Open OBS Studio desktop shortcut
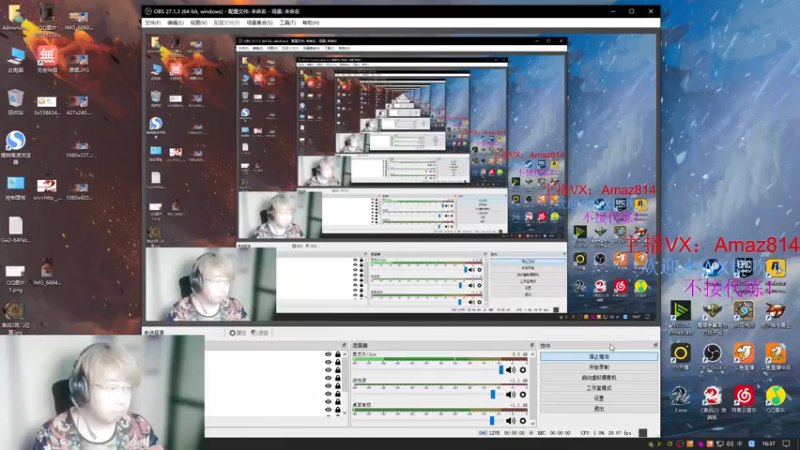This screenshot has width=800, height=450. point(712,357)
